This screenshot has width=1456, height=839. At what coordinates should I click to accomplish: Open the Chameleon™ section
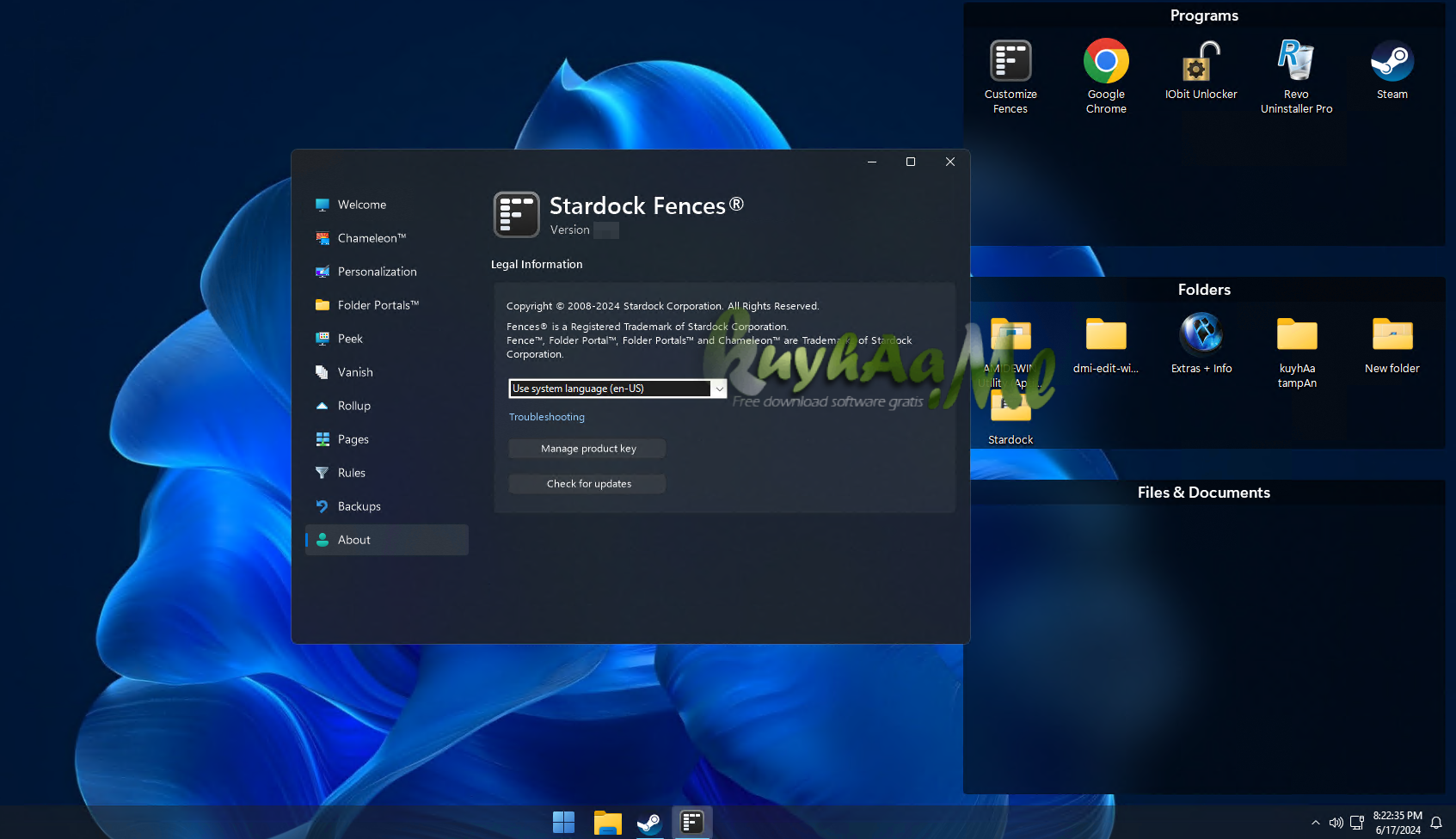click(x=387, y=238)
